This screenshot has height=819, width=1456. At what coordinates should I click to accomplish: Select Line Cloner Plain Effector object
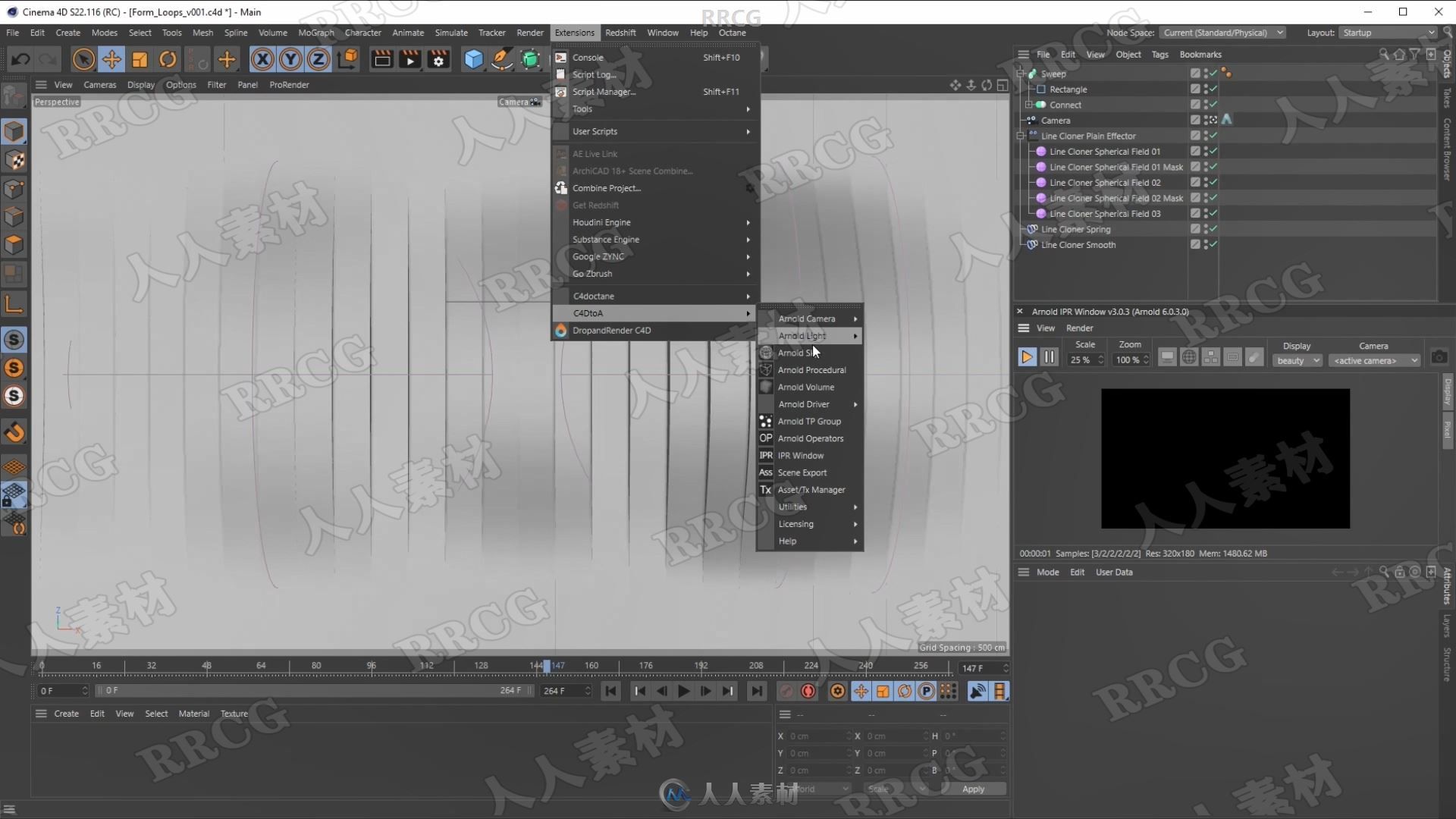[x=1087, y=136]
